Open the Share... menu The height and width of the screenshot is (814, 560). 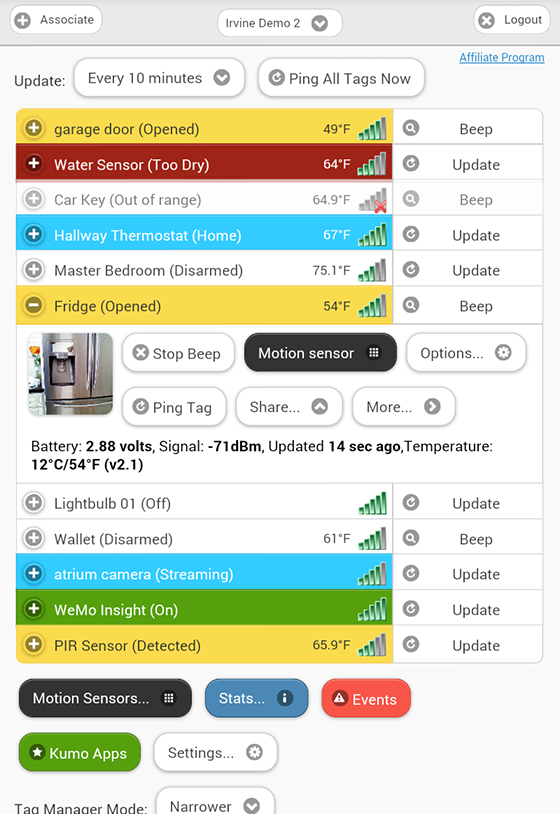coord(289,406)
